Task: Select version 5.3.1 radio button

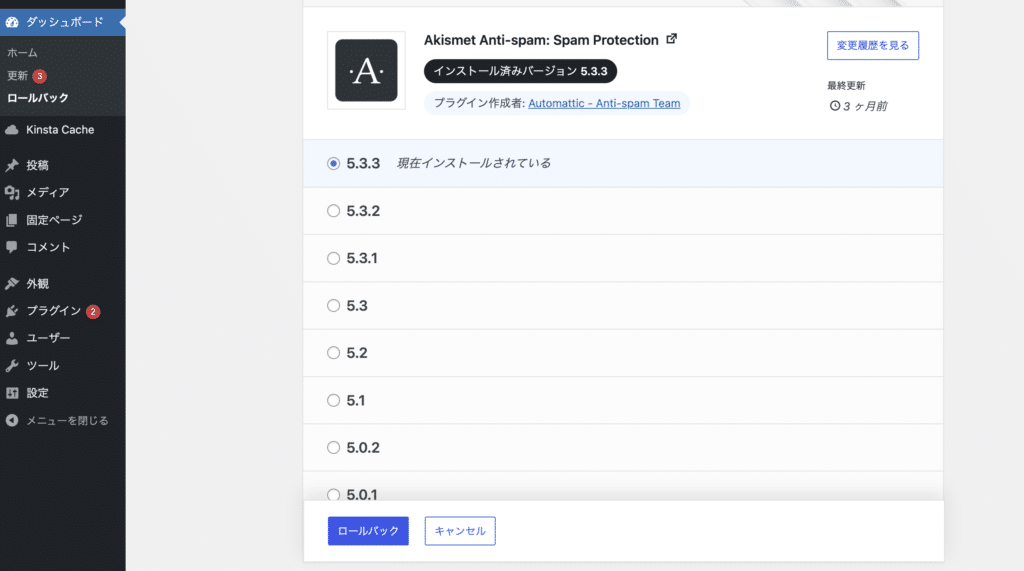Action: 334,258
